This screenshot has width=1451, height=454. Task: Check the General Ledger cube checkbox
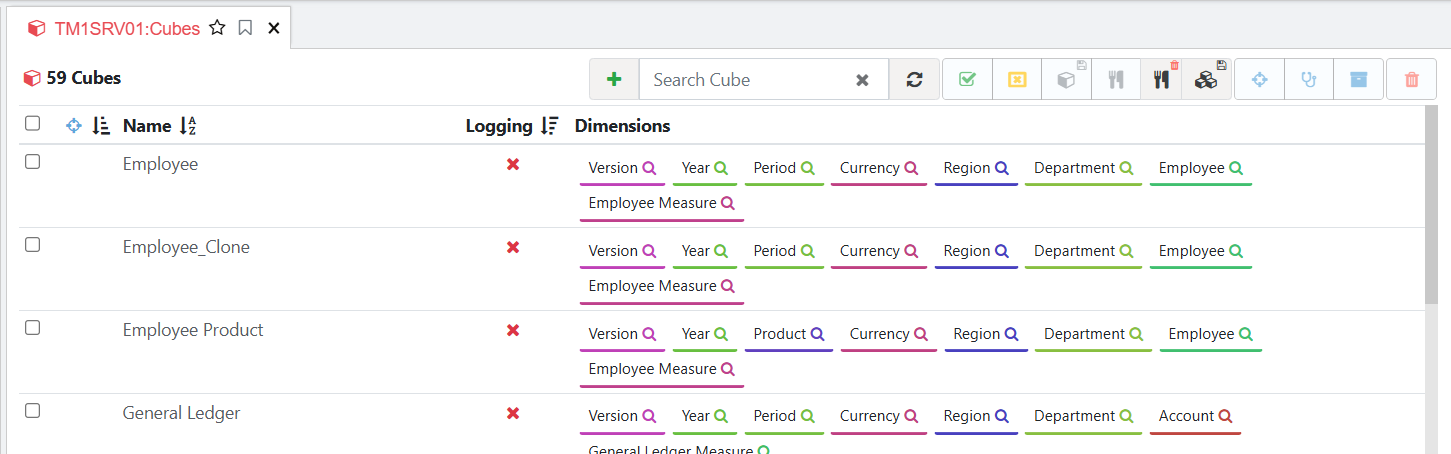[33, 410]
